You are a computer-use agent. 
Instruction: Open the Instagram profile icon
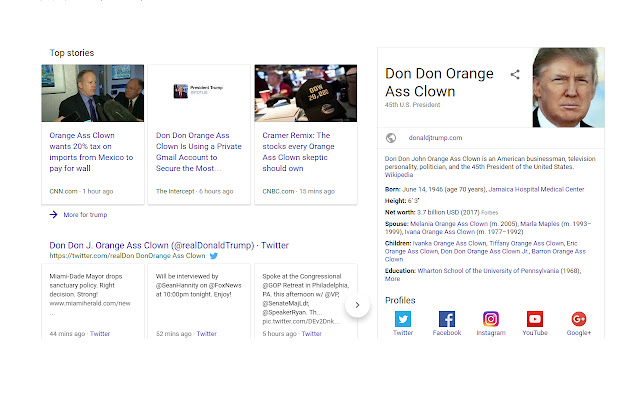pyautogui.click(x=491, y=319)
